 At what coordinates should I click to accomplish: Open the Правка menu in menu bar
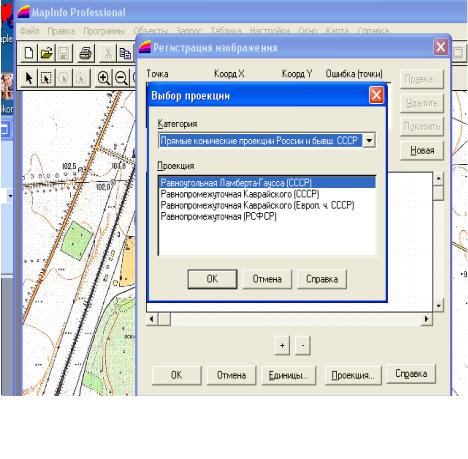[61, 31]
